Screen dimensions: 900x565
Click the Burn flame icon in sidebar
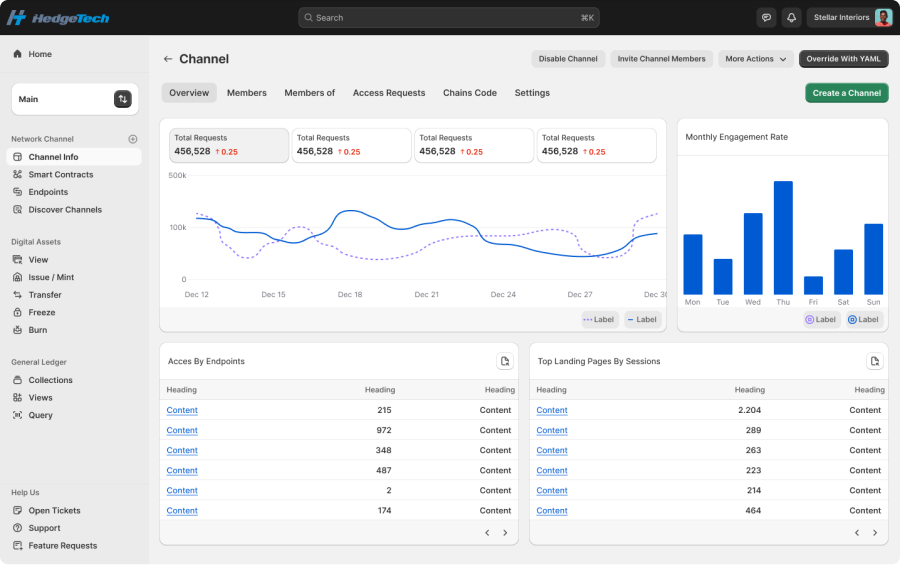[17, 330]
